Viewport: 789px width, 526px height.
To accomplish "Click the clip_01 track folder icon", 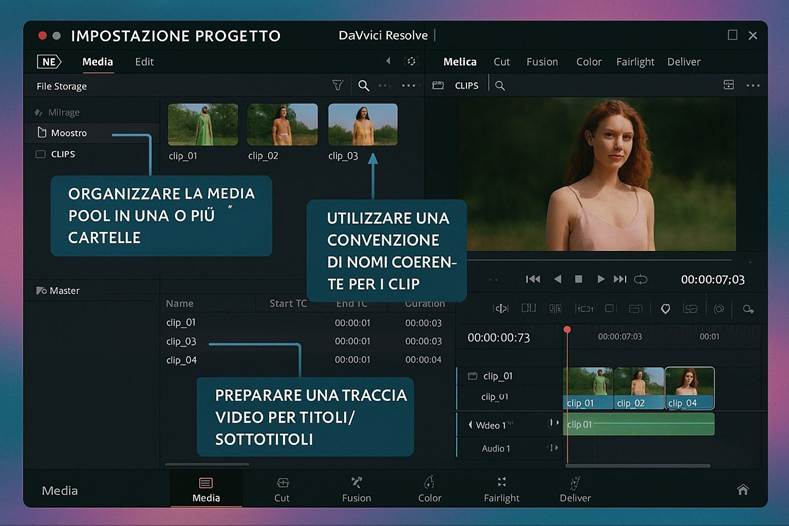I will (472, 375).
